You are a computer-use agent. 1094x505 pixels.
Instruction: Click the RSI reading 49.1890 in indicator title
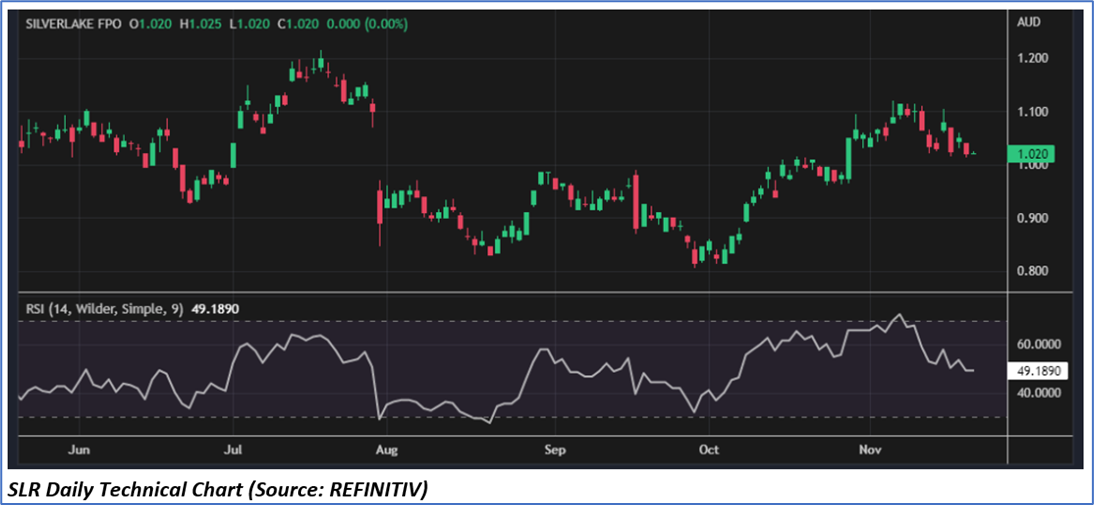pyautogui.click(x=214, y=308)
